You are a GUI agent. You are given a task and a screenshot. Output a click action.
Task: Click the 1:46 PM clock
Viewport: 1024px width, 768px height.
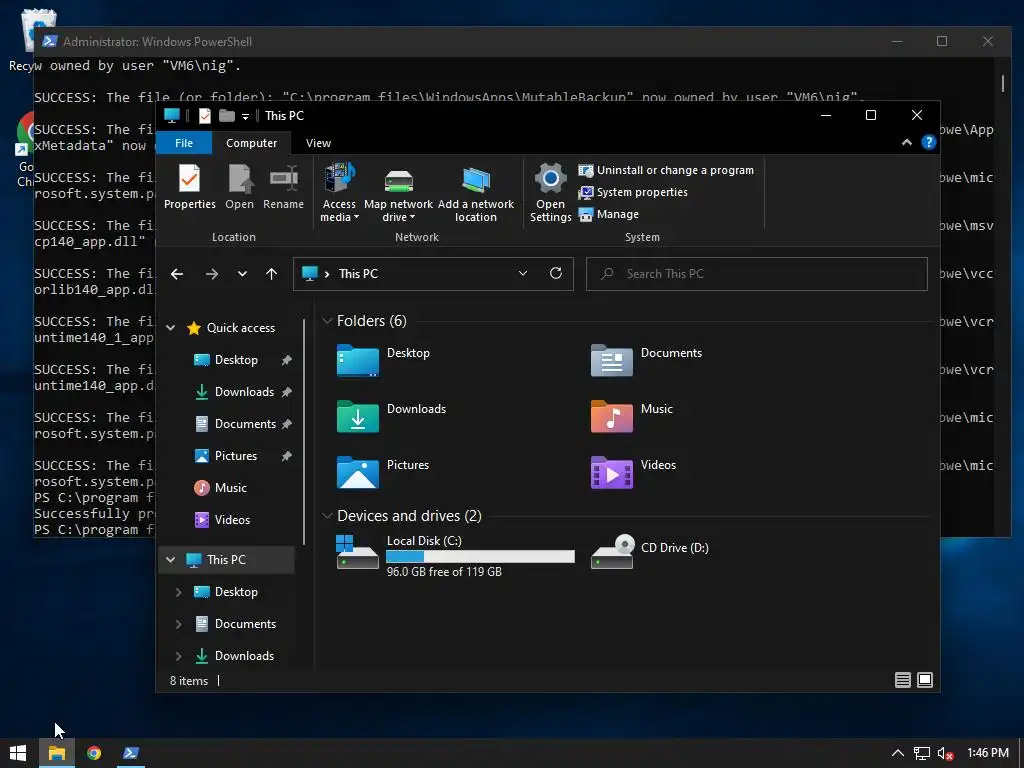pos(987,753)
